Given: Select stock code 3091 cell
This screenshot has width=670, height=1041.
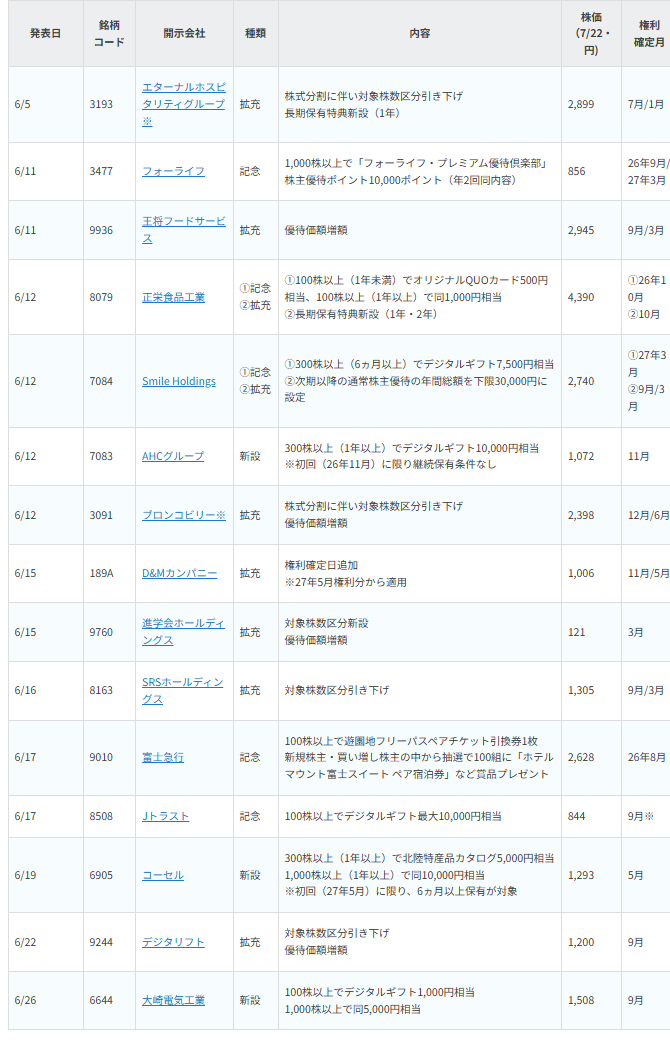Looking at the screenshot, I should [x=109, y=515].
